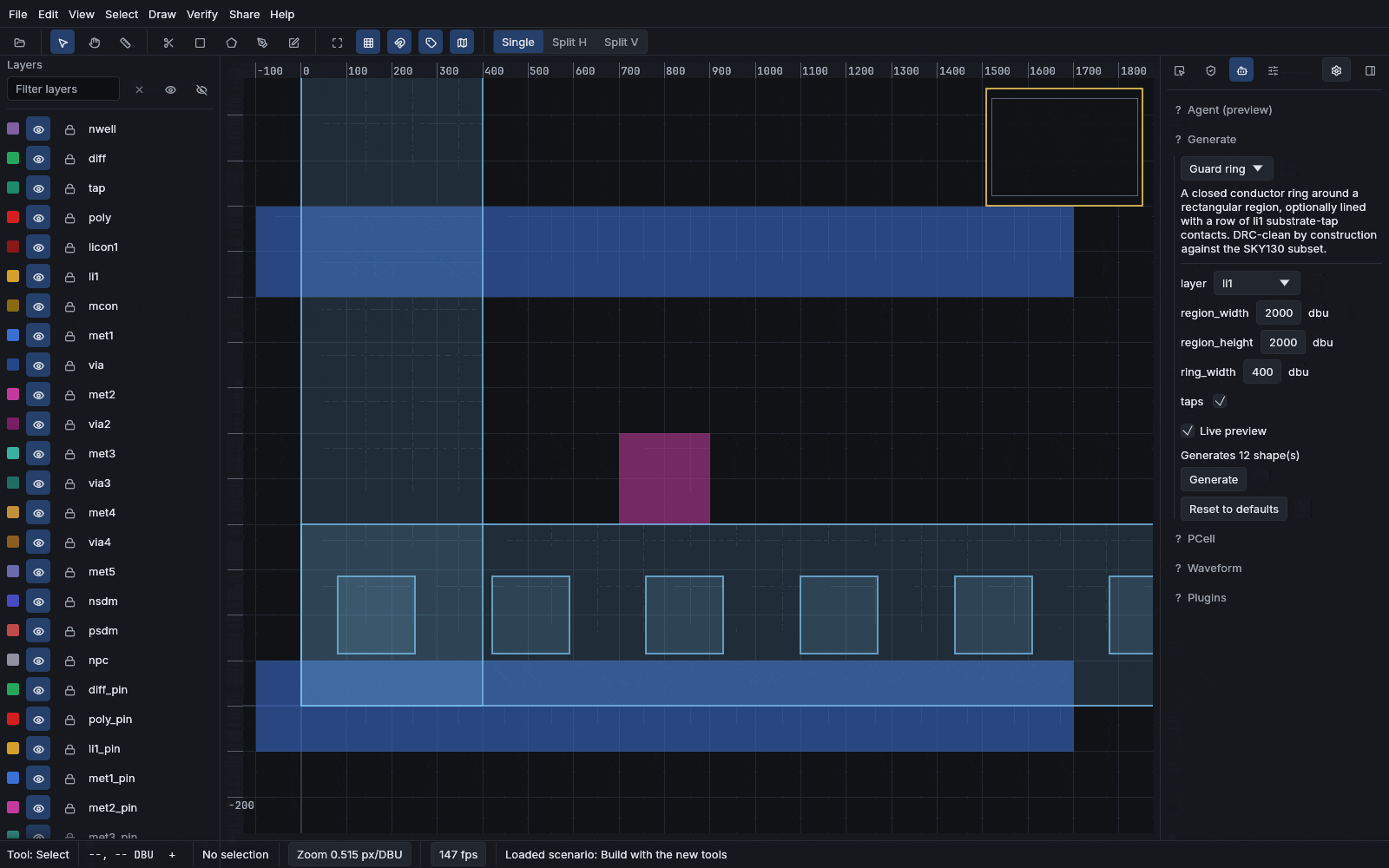The width and height of the screenshot is (1389, 868).
Task: Lock the via2 layer
Action: tap(69, 424)
